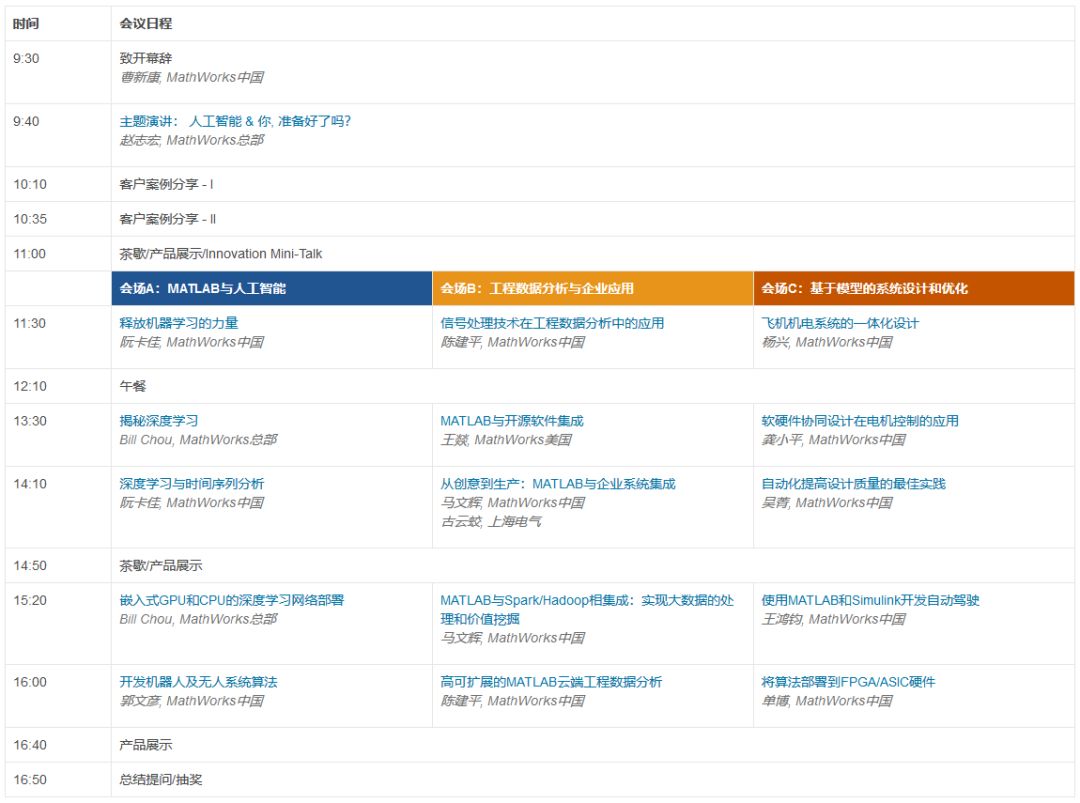Click the "午餐" agenda entry
The width and height of the screenshot is (1080, 803).
point(132,386)
